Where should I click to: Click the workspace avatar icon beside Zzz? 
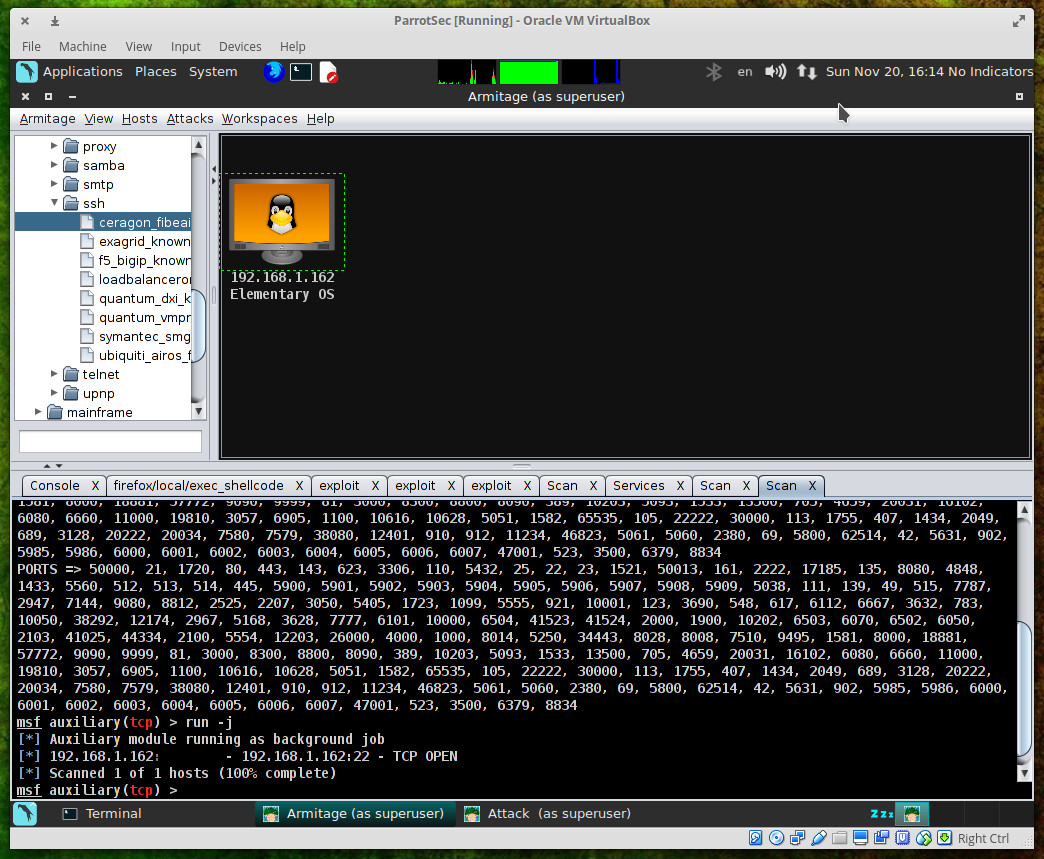click(x=912, y=814)
